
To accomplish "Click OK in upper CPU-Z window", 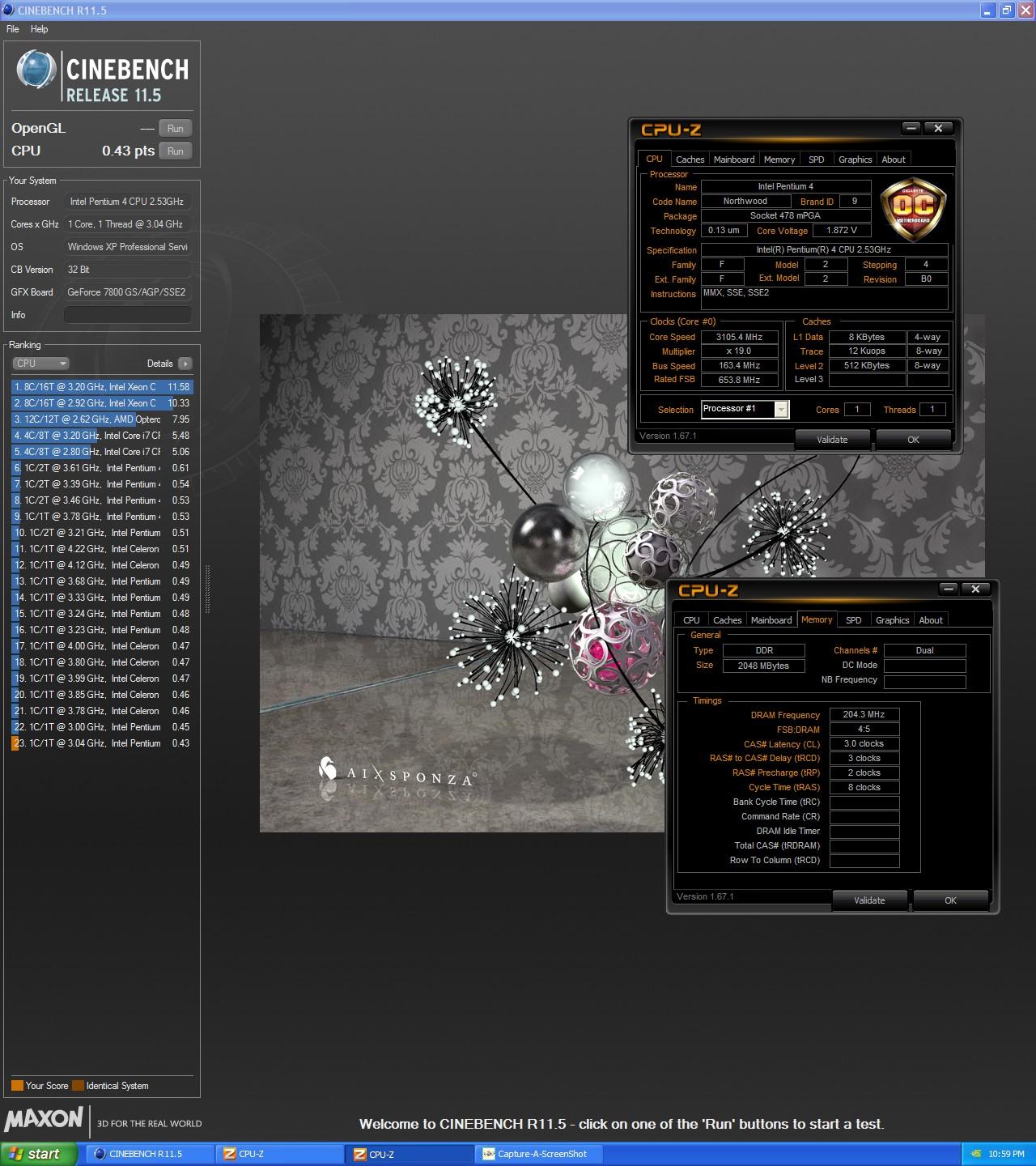I will 913,440.
